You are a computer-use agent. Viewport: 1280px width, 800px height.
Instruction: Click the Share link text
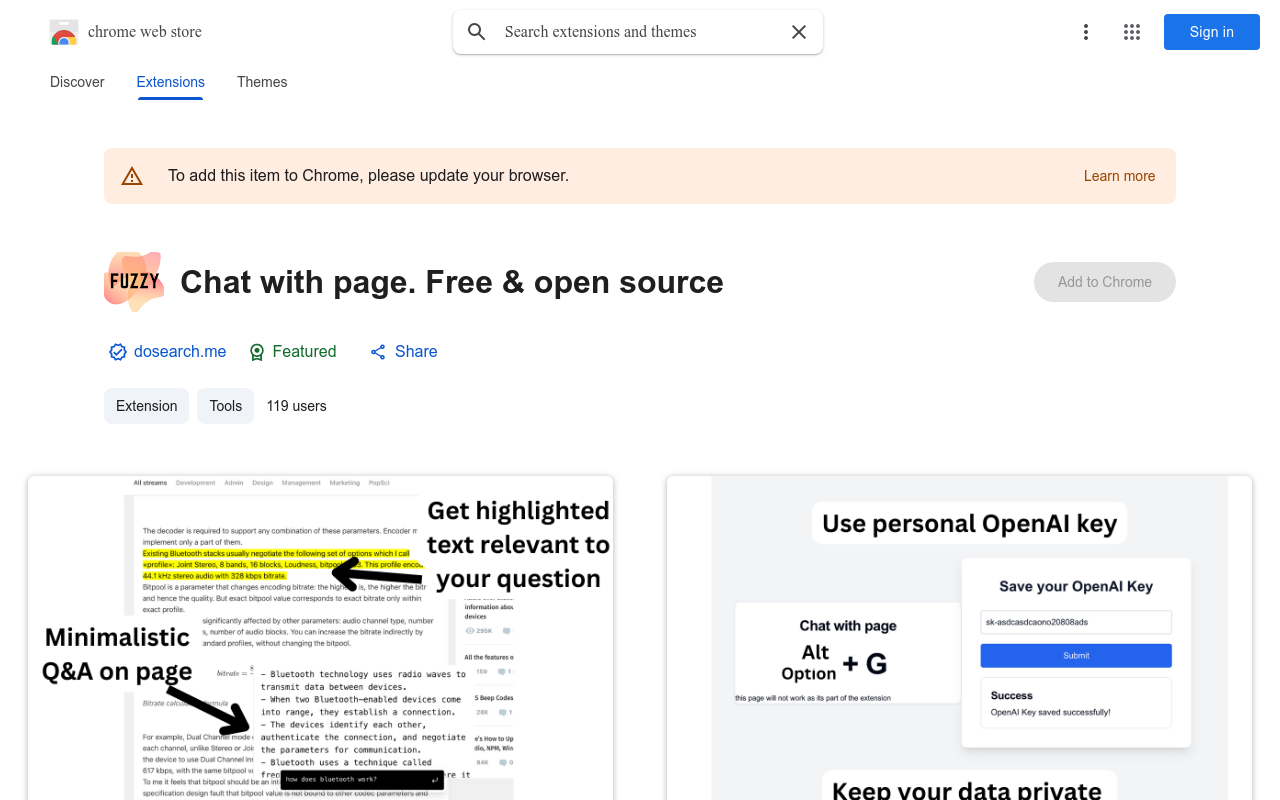(416, 352)
